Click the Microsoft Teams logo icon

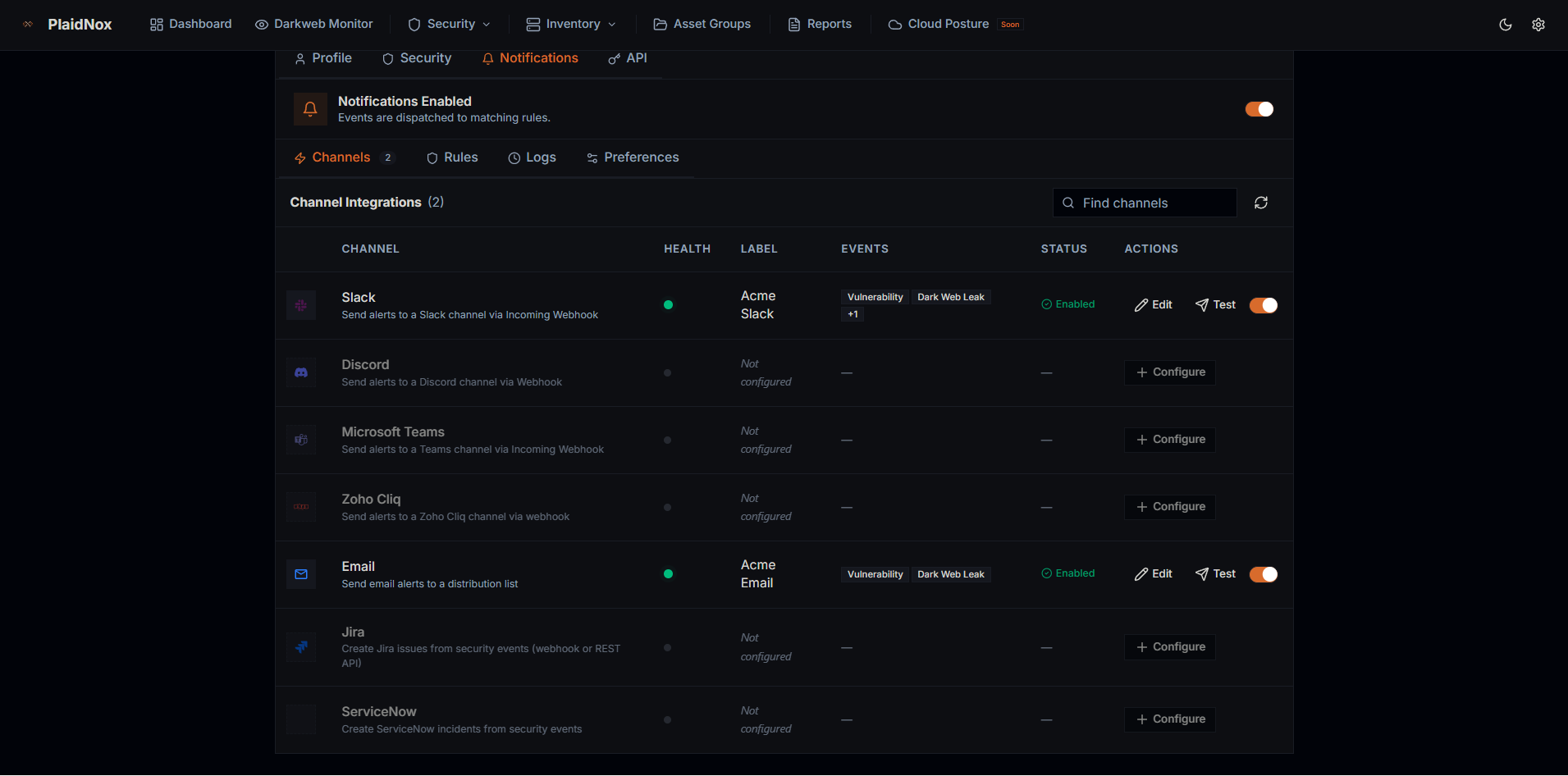click(301, 440)
